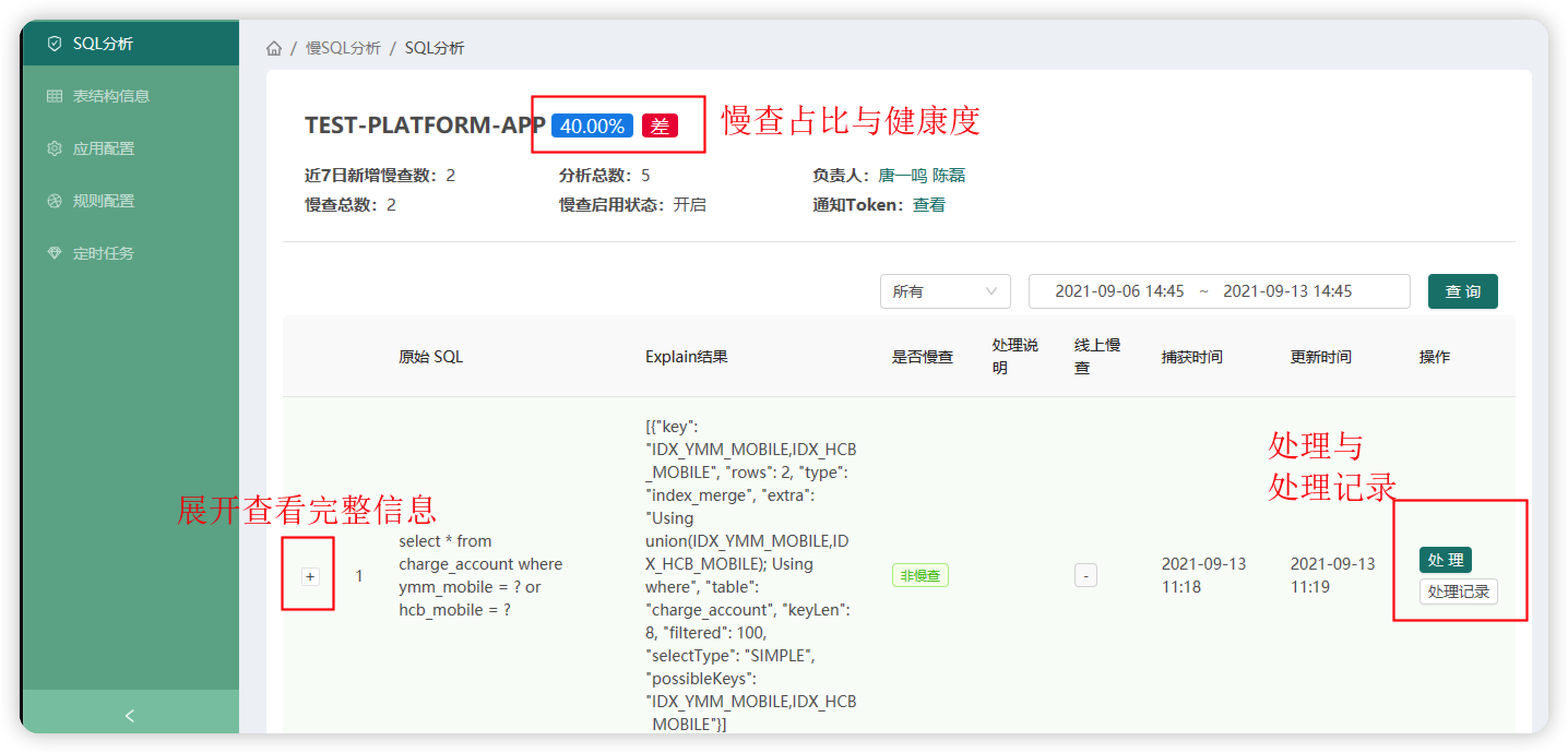This screenshot has height=753, width=1568.
Task: Click the SQL分析 shield icon in sidebar
Action: pyautogui.click(x=54, y=43)
